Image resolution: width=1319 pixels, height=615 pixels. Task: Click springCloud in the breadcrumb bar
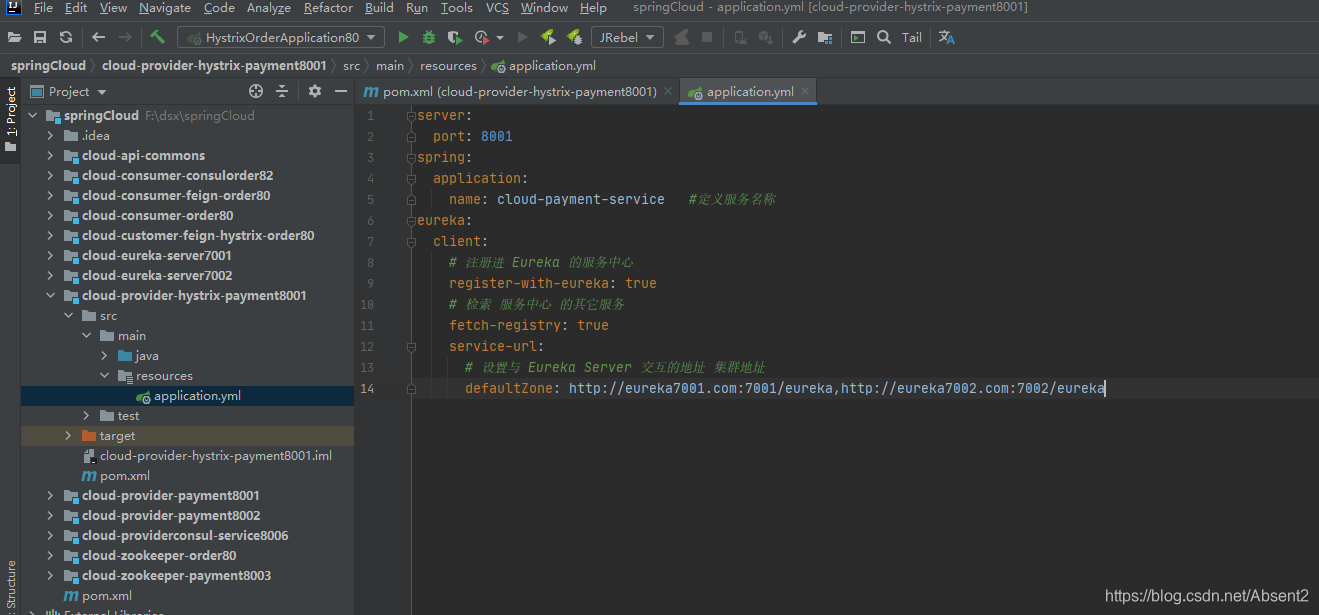click(x=48, y=65)
